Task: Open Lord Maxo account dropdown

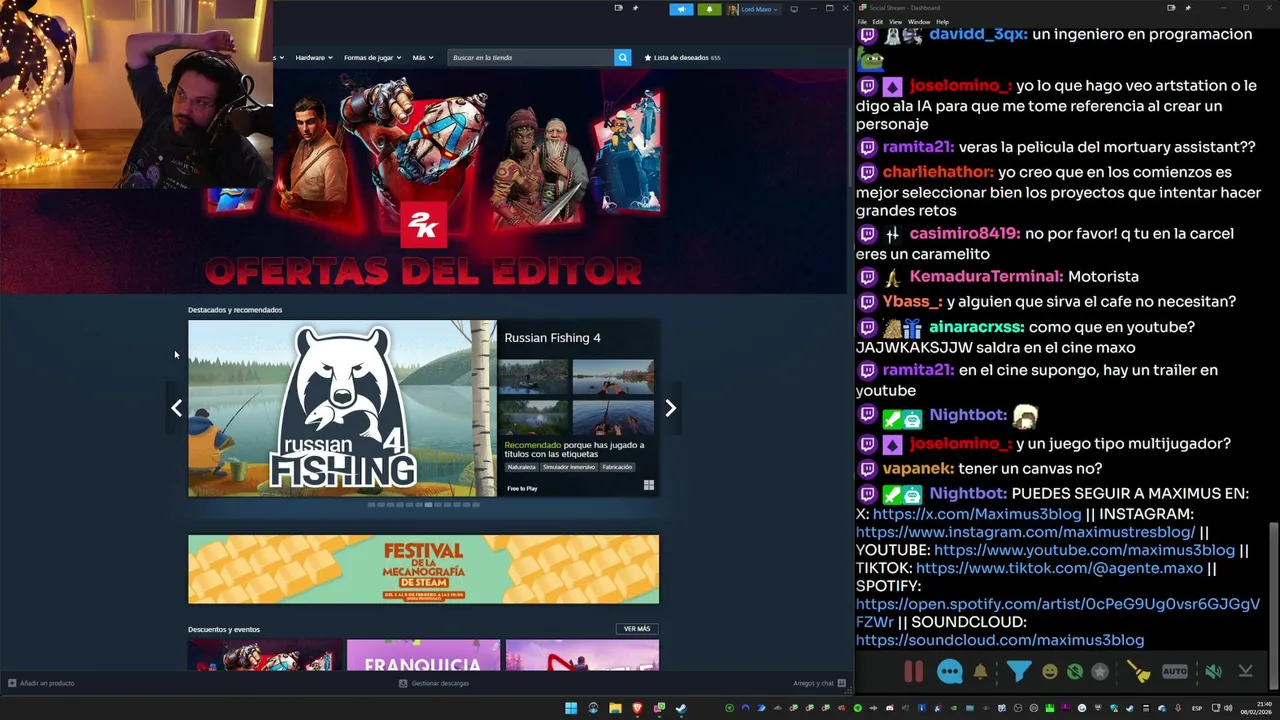Action: pyautogui.click(x=753, y=9)
